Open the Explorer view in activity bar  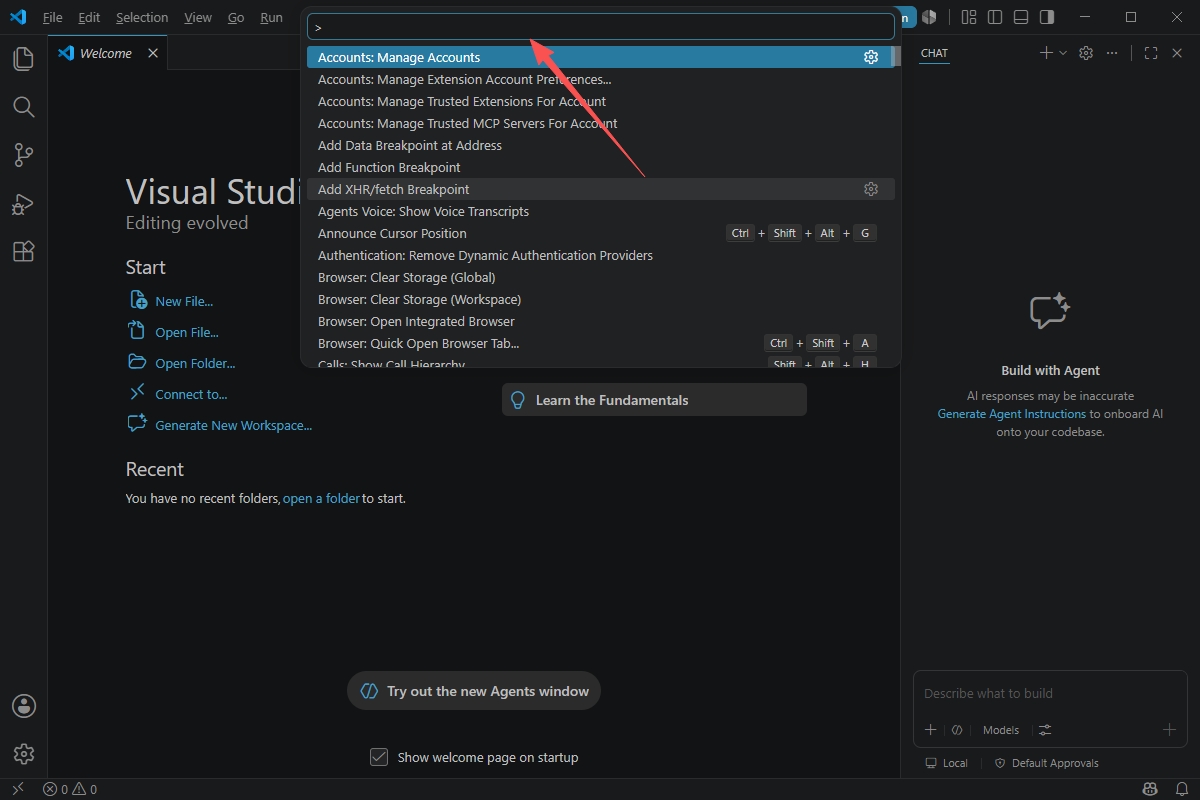click(23, 59)
